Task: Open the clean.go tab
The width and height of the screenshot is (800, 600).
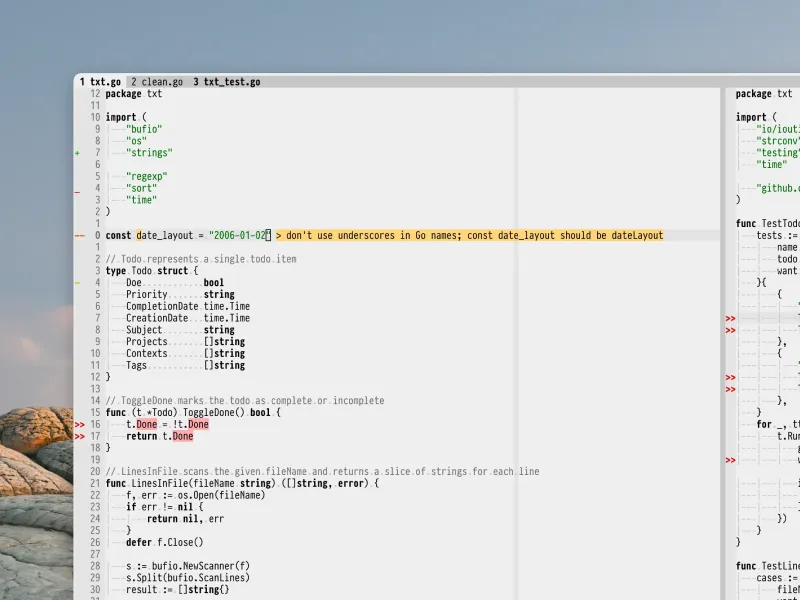Action: pyautogui.click(x=158, y=82)
